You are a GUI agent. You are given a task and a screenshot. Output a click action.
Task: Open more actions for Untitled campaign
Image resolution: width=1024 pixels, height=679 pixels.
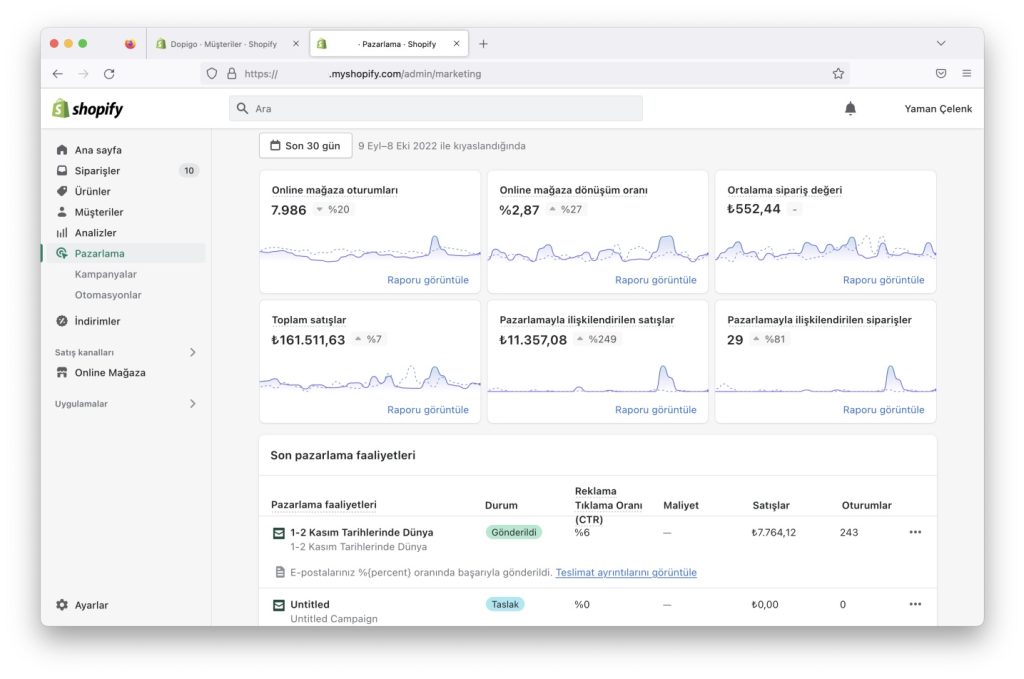click(915, 604)
